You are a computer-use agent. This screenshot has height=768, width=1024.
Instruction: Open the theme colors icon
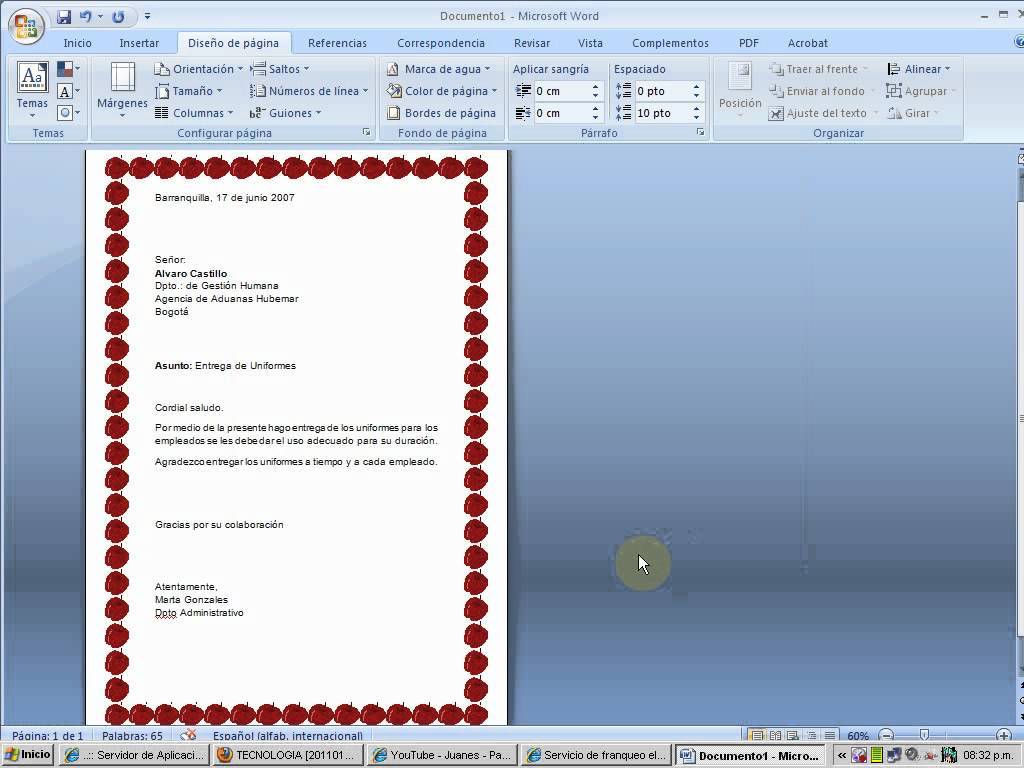click(x=65, y=69)
